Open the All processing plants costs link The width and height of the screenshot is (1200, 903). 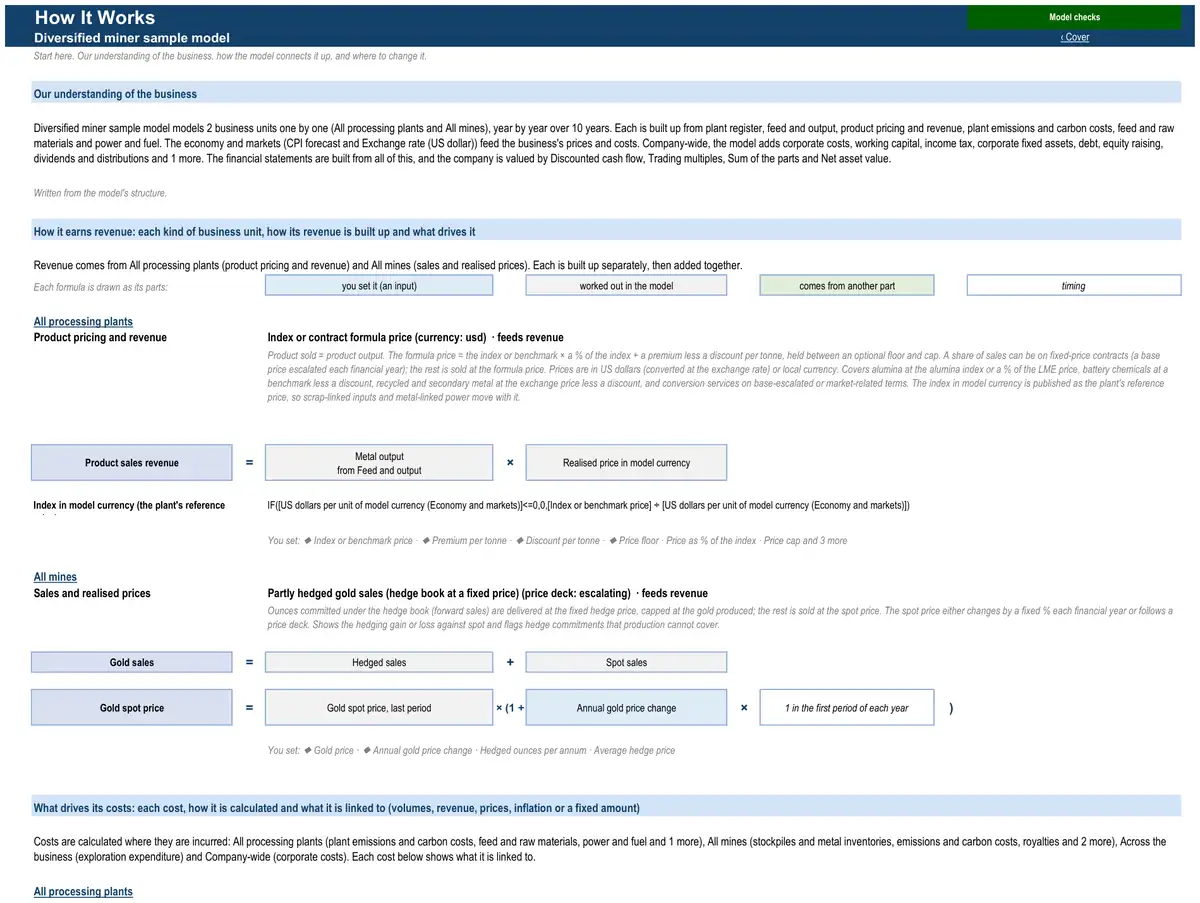coord(83,892)
